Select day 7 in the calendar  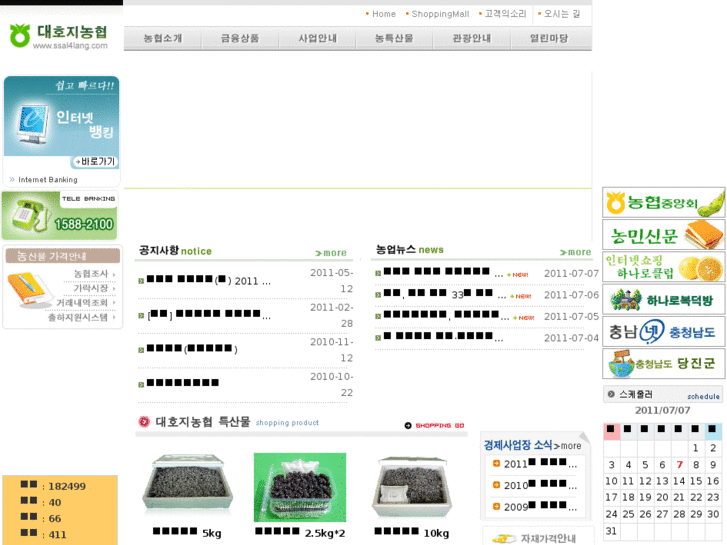[679, 465]
